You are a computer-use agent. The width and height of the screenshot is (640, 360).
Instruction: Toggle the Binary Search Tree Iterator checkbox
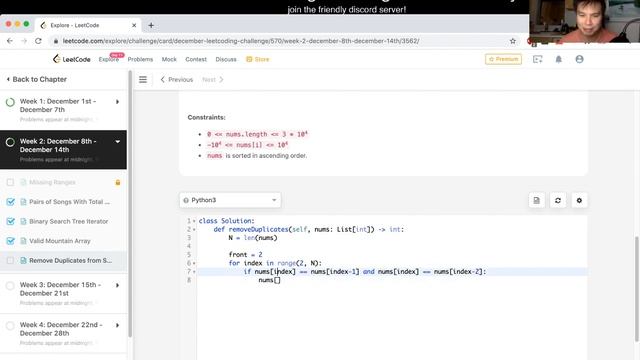coord(11,221)
